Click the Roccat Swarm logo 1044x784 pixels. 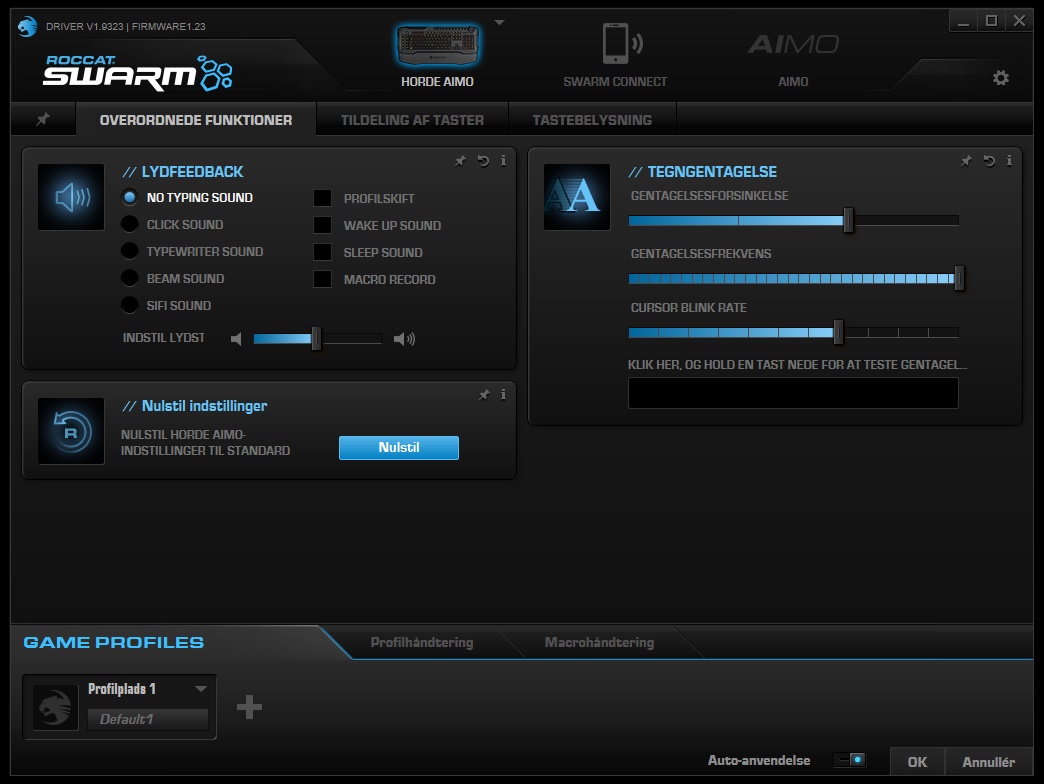point(138,73)
